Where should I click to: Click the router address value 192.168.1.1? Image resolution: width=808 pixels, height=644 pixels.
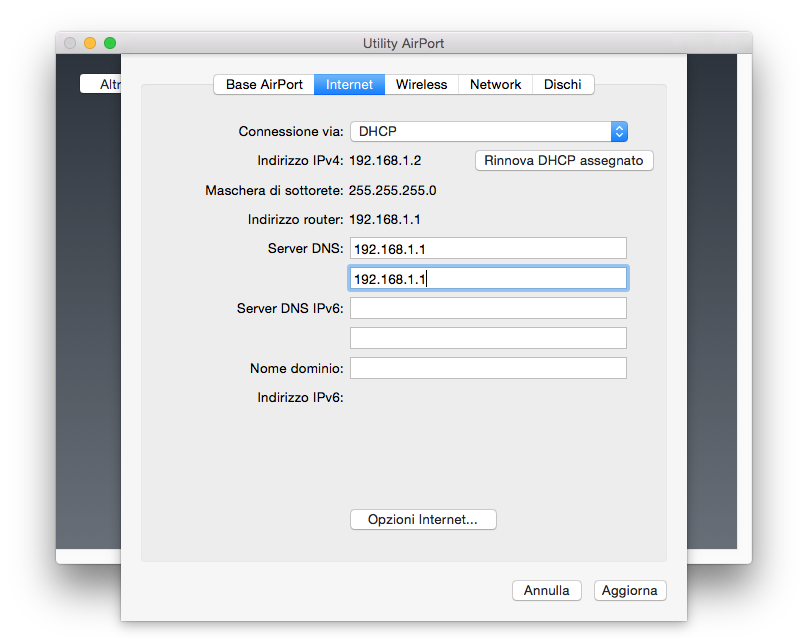tap(385, 220)
